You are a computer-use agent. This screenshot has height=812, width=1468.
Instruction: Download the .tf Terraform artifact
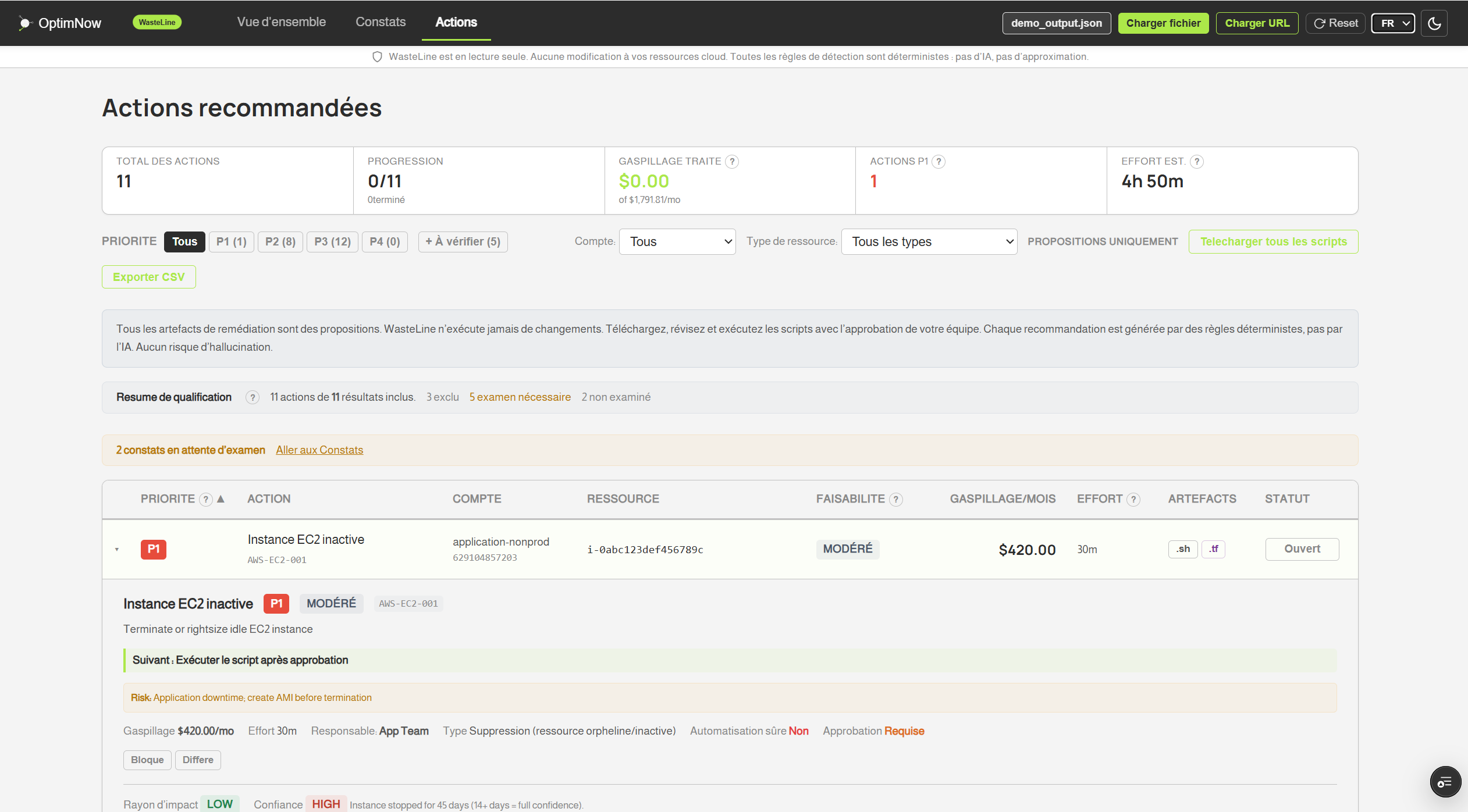click(1214, 549)
